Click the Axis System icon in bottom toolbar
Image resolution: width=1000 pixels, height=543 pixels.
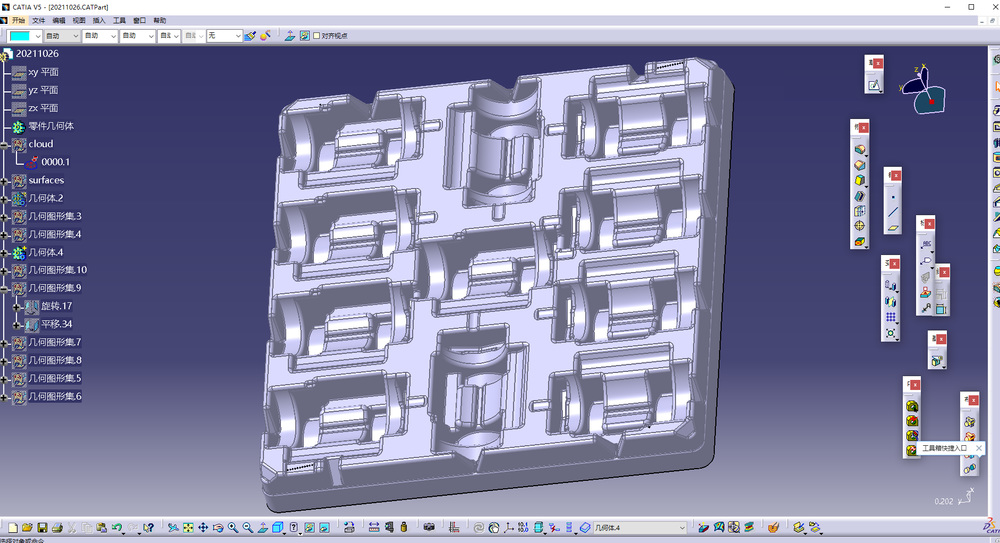pos(508,528)
